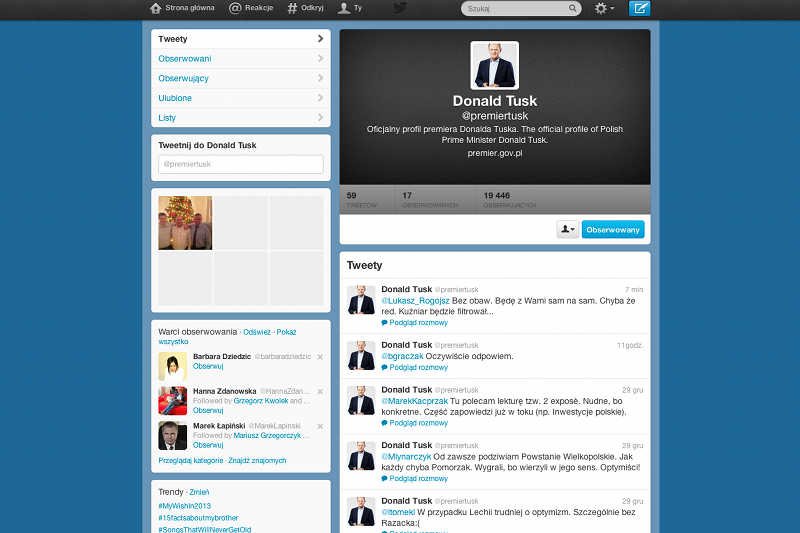View the 59 tweets count

361,199
